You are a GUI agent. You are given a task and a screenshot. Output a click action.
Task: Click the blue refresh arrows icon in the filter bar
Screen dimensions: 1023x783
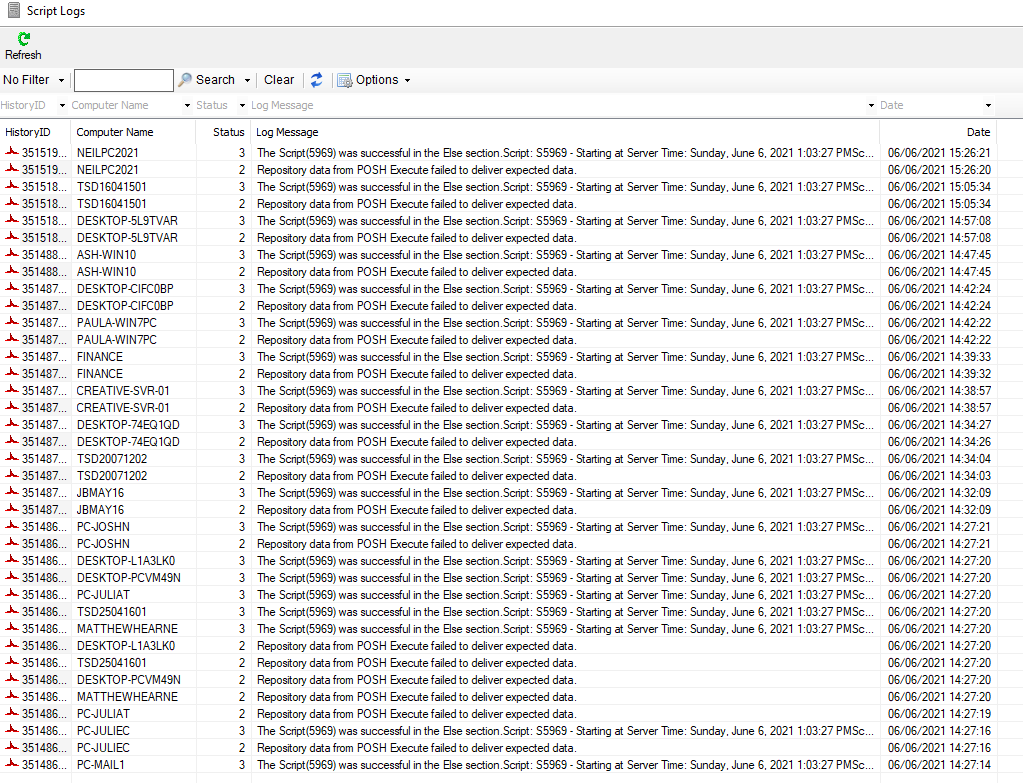(315, 79)
